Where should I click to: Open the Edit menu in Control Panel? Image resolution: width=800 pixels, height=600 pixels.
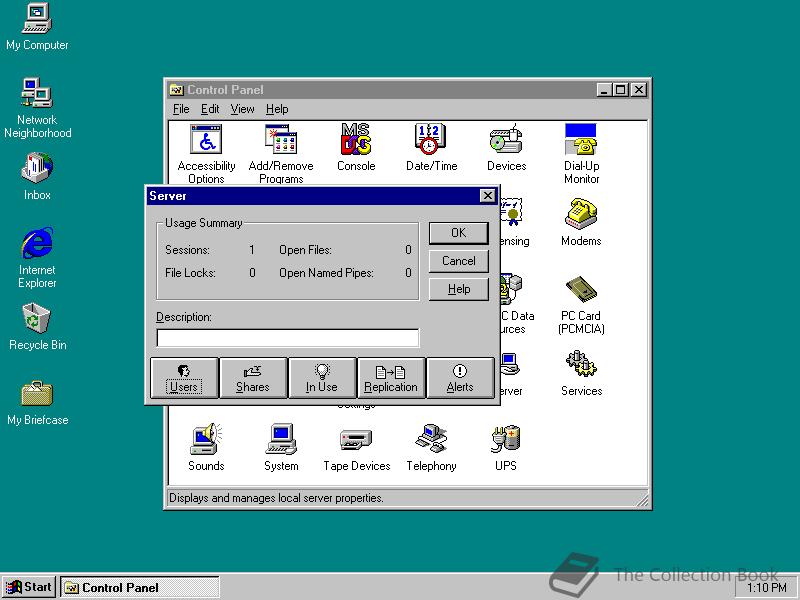(x=210, y=109)
